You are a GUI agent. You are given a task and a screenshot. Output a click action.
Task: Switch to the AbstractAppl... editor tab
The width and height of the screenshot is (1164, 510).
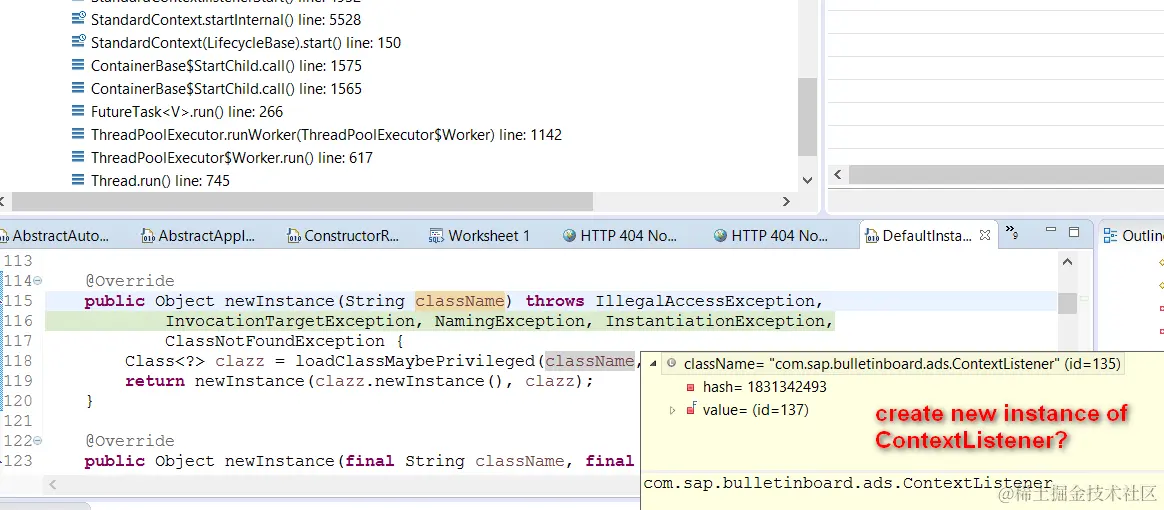[198, 236]
